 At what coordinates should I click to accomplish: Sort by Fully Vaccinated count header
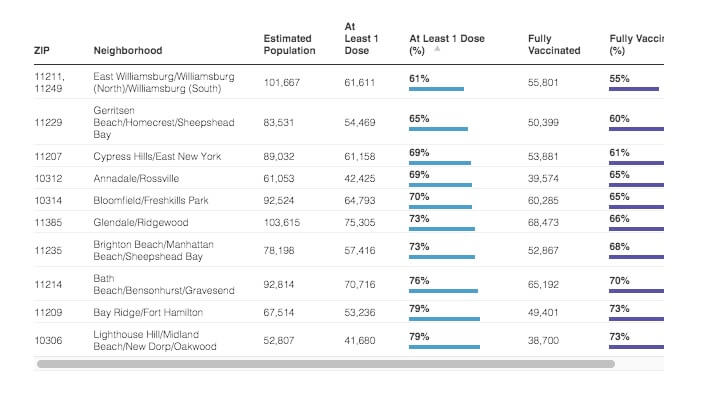pos(554,45)
